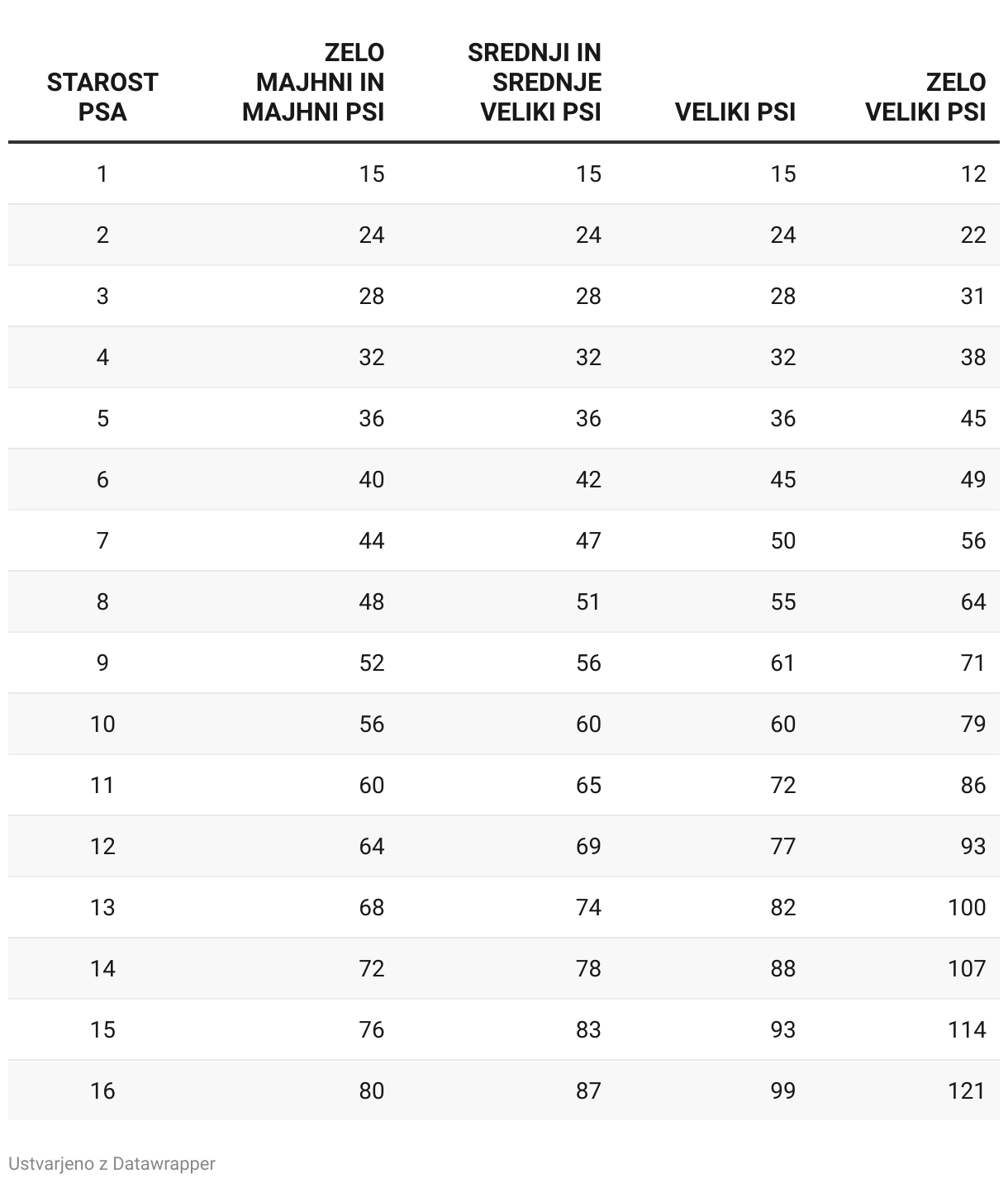Click the STAROST PSA column header
This screenshot has width=1008, height=1183.
coord(102,97)
